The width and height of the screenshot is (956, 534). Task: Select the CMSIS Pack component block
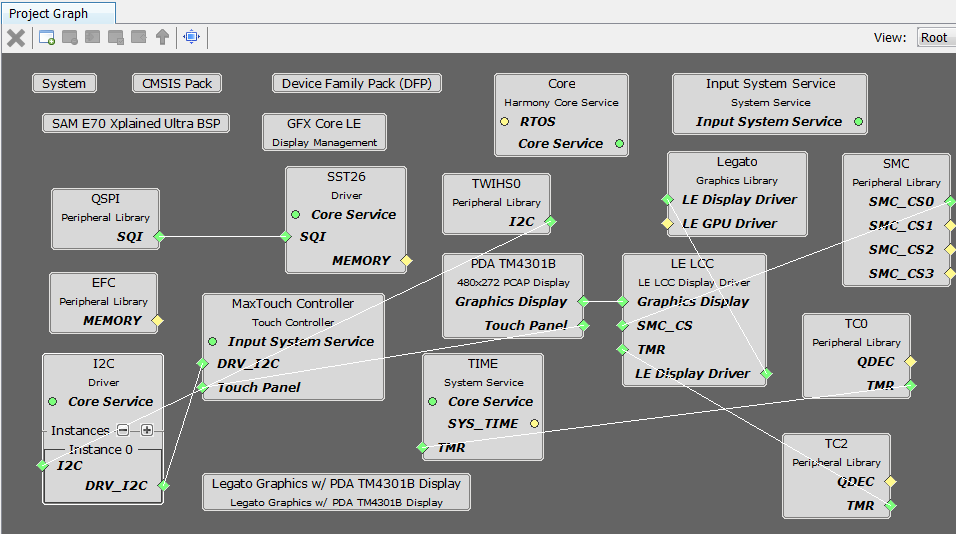pos(177,84)
